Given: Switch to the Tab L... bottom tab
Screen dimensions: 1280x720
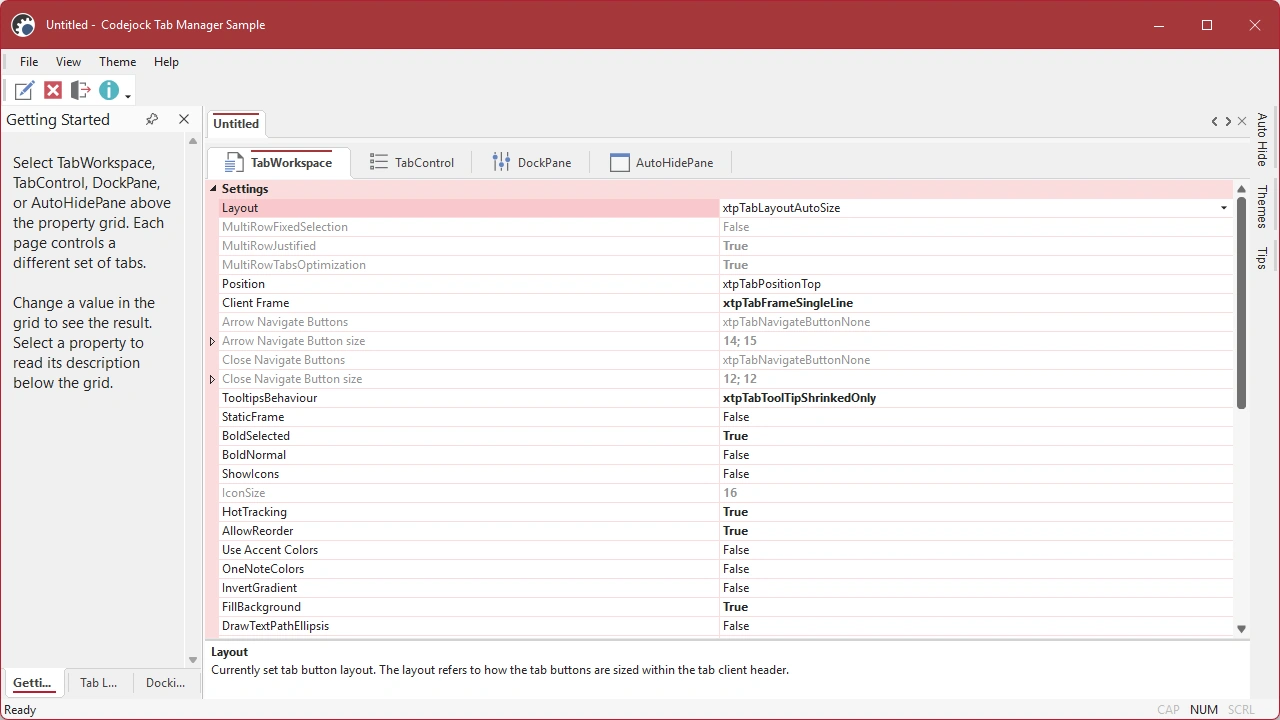Looking at the screenshot, I should (x=99, y=683).
